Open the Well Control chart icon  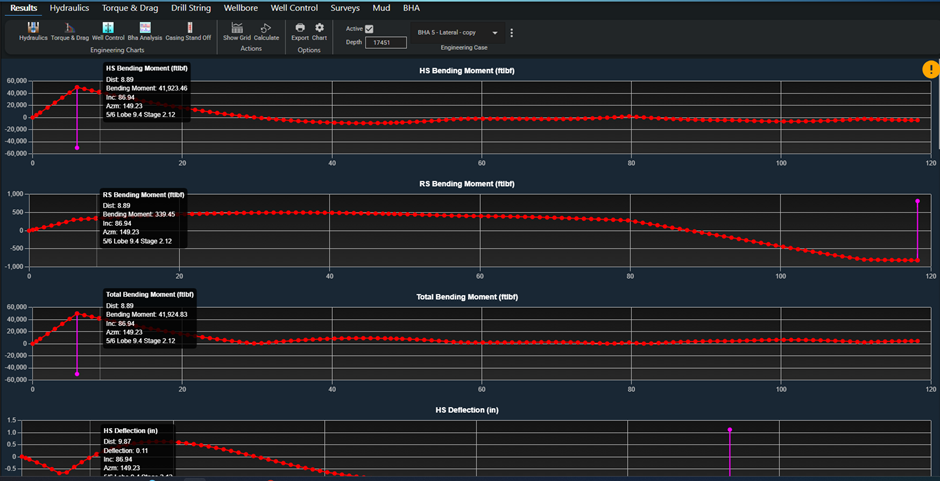(107, 28)
